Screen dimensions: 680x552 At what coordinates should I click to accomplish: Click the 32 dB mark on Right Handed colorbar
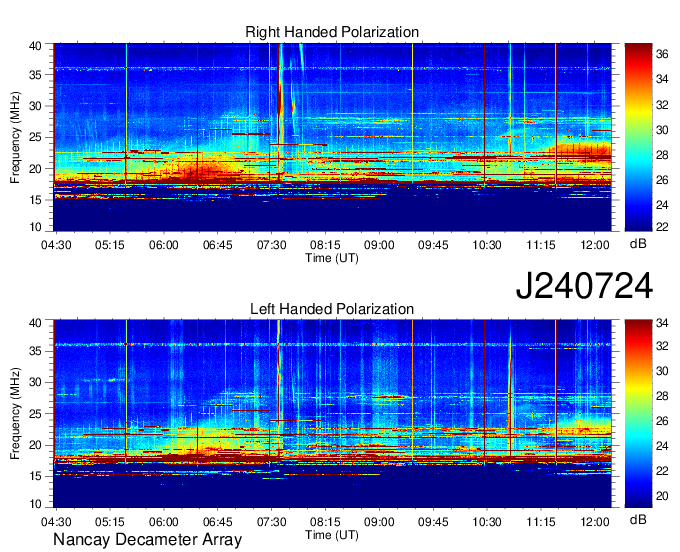662,105
